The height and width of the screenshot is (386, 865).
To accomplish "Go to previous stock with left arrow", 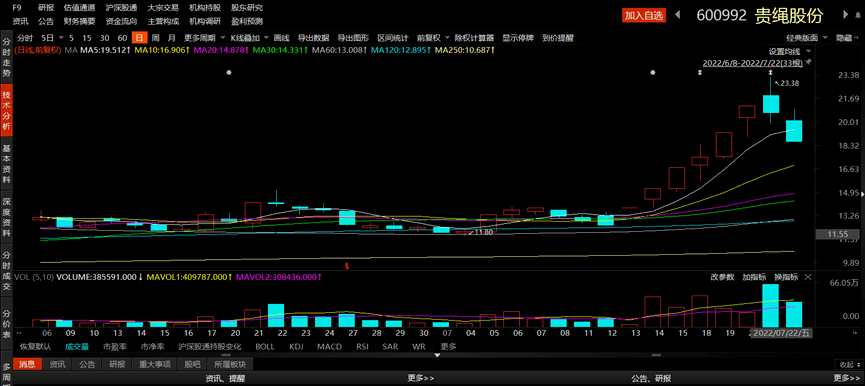I will [x=677, y=15].
